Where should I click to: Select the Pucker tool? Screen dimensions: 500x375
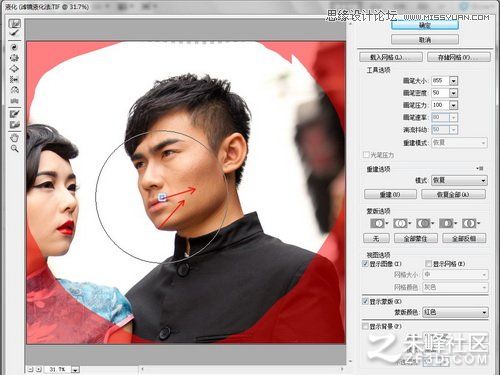14,58
